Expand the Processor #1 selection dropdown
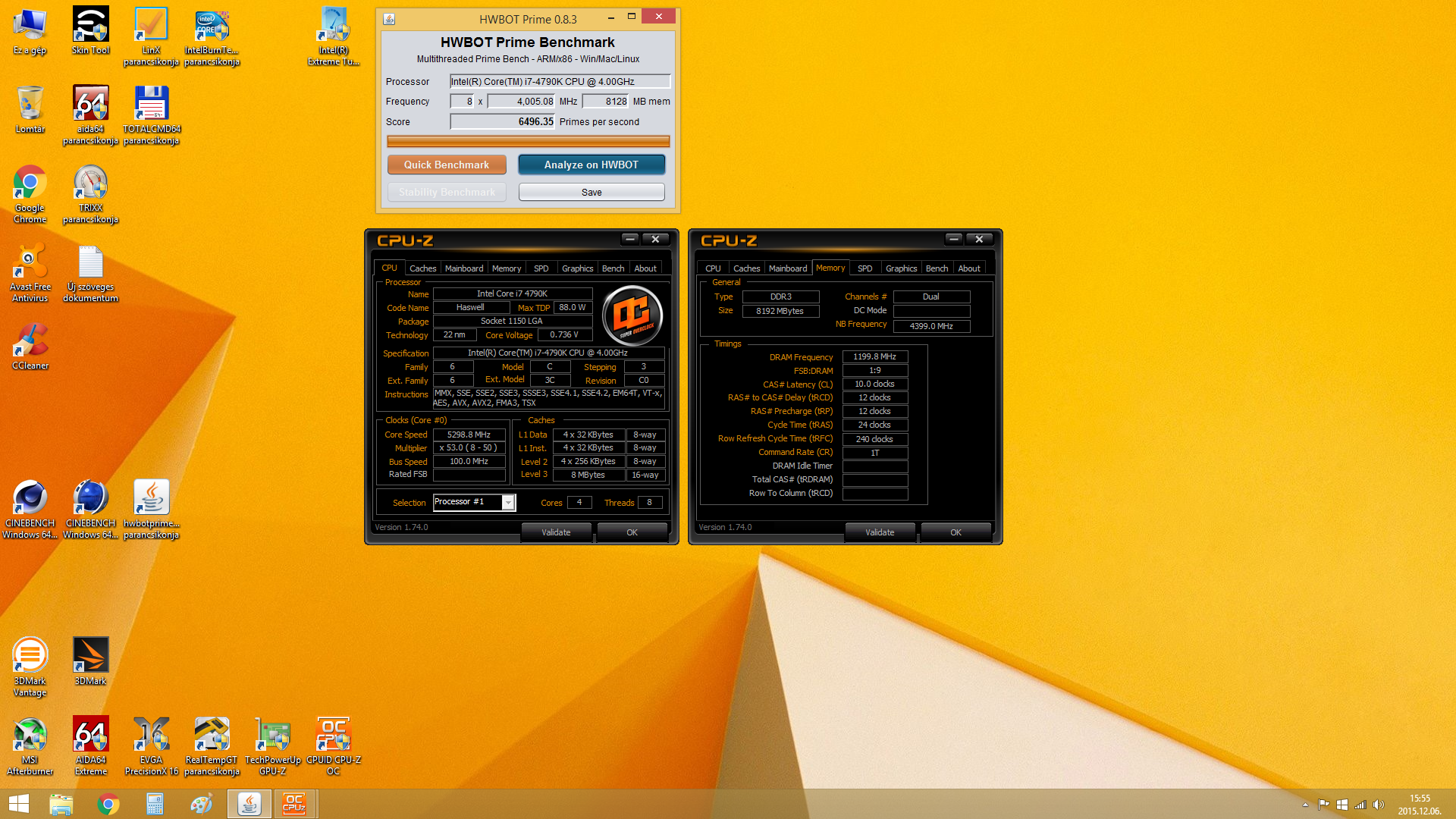This screenshot has height=819, width=1456. [508, 503]
